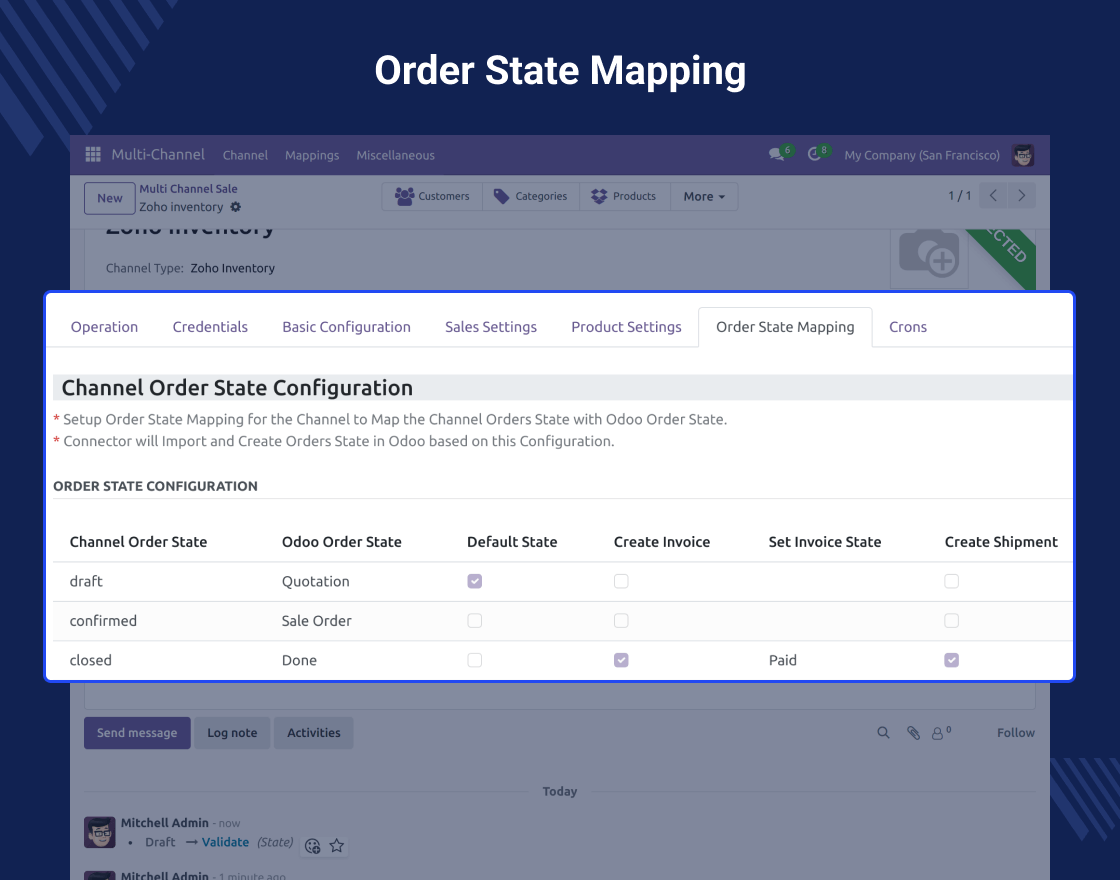Open the Customers smart button
Viewport: 1120px width, 880px height.
[432, 196]
